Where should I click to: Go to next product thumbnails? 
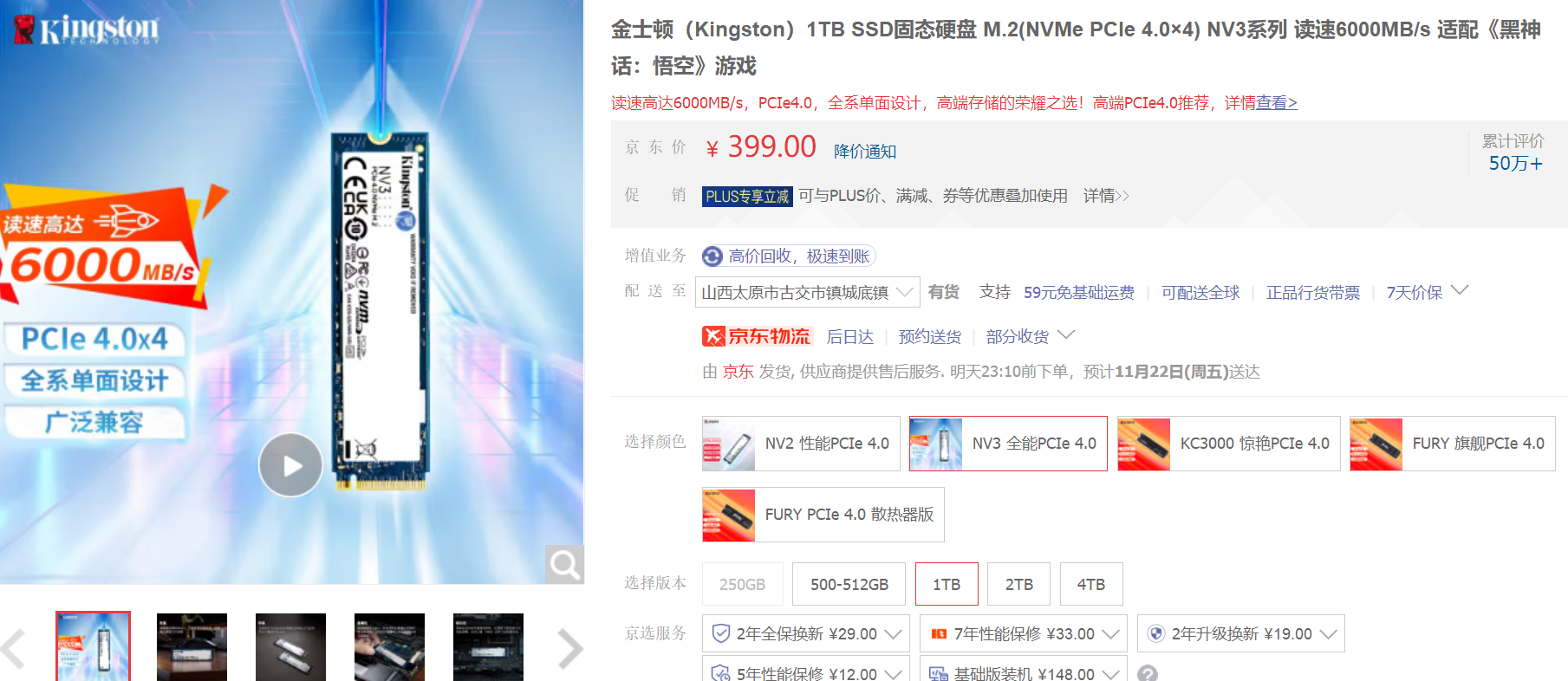[x=569, y=648]
